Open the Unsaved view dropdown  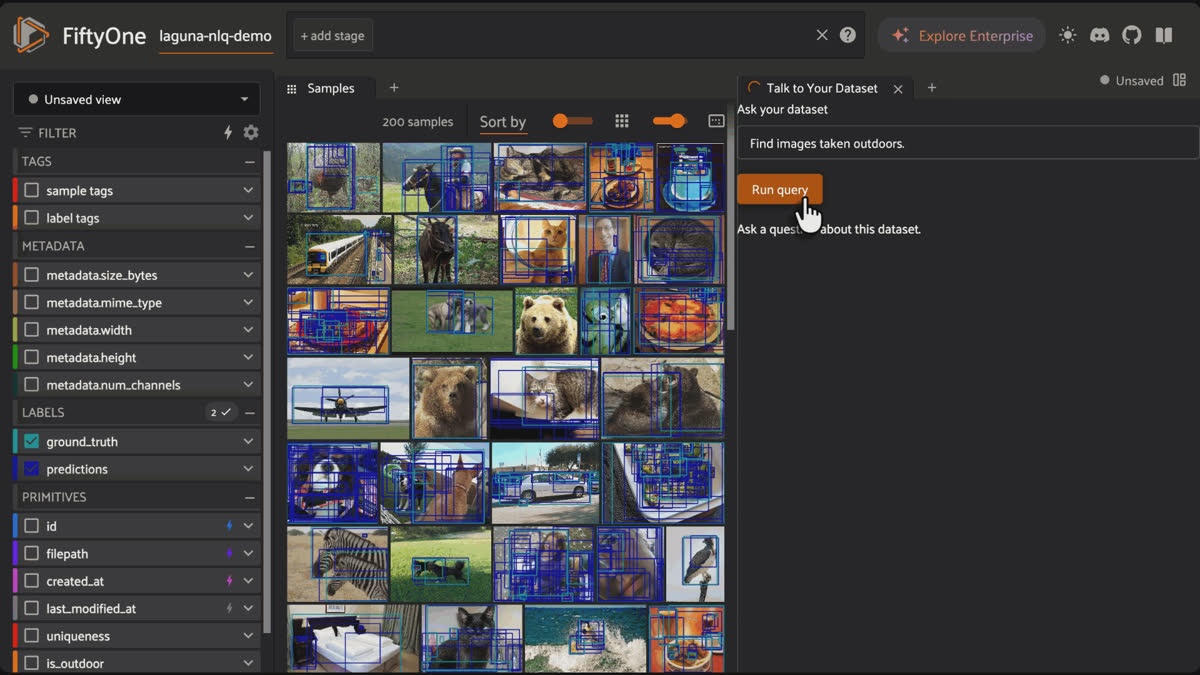pos(136,99)
